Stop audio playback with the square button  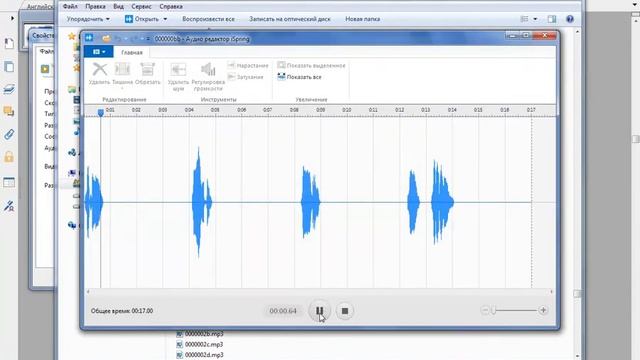pyautogui.click(x=345, y=311)
